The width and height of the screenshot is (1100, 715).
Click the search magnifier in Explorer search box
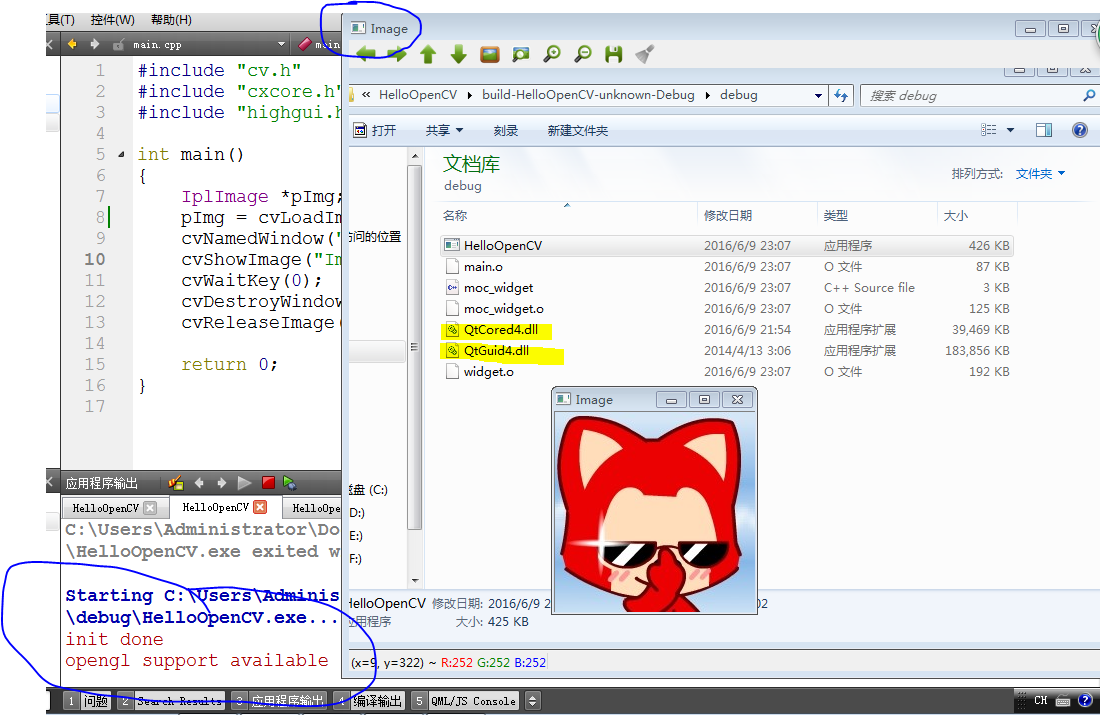coord(1089,95)
